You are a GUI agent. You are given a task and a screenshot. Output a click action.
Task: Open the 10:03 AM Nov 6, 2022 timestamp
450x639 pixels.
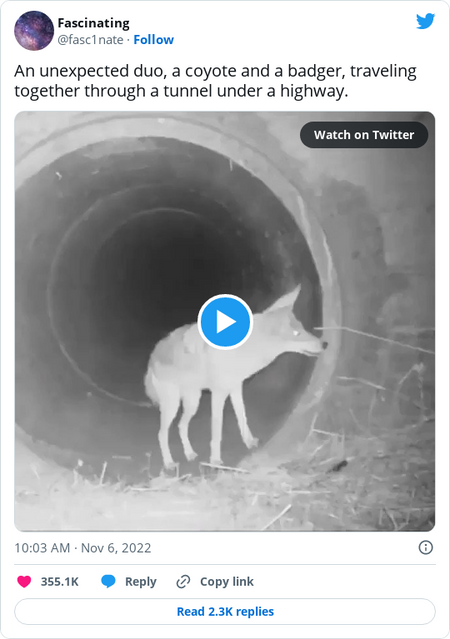(83, 548)
